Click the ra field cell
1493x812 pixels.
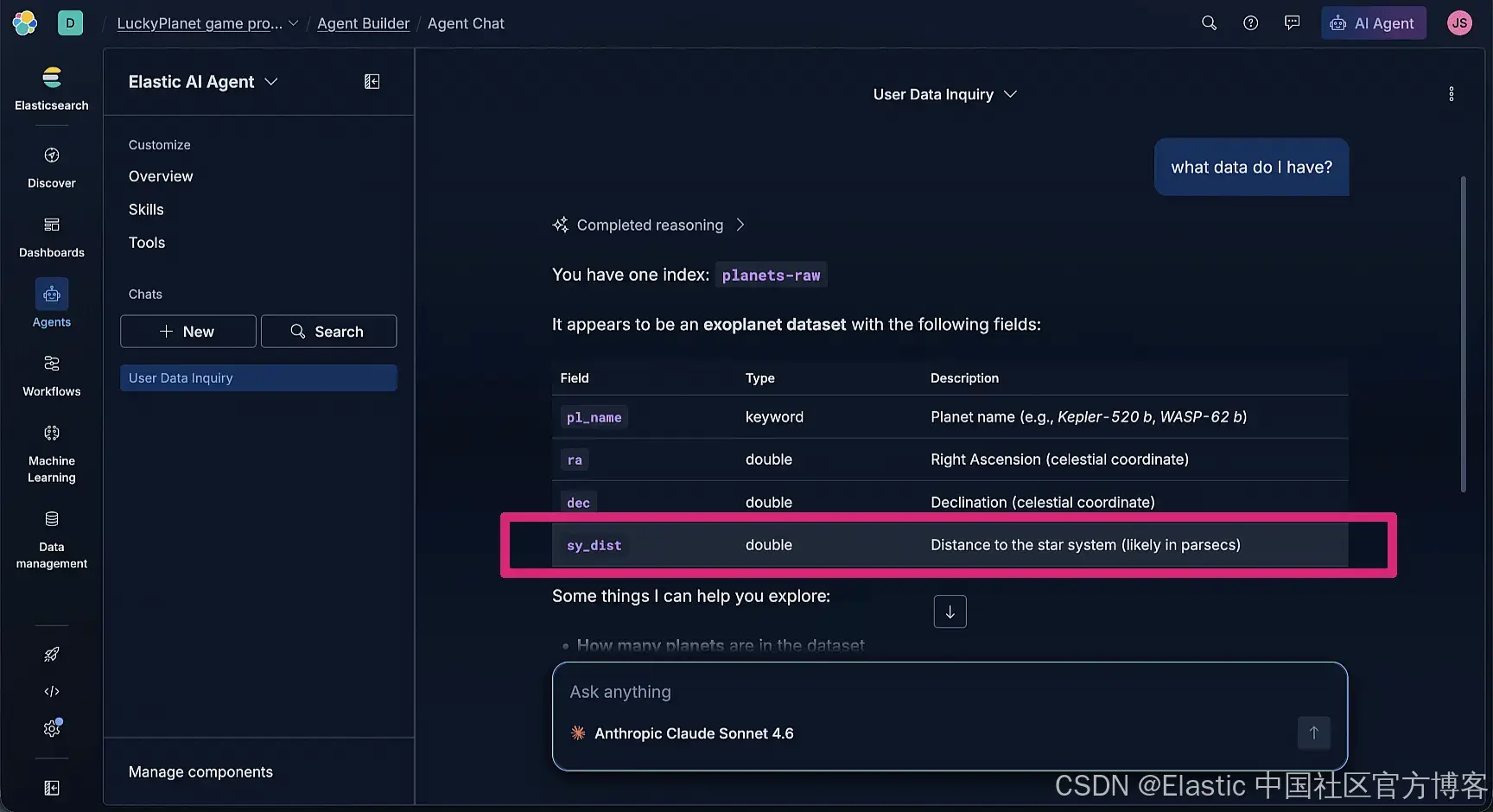coord(575,460)
